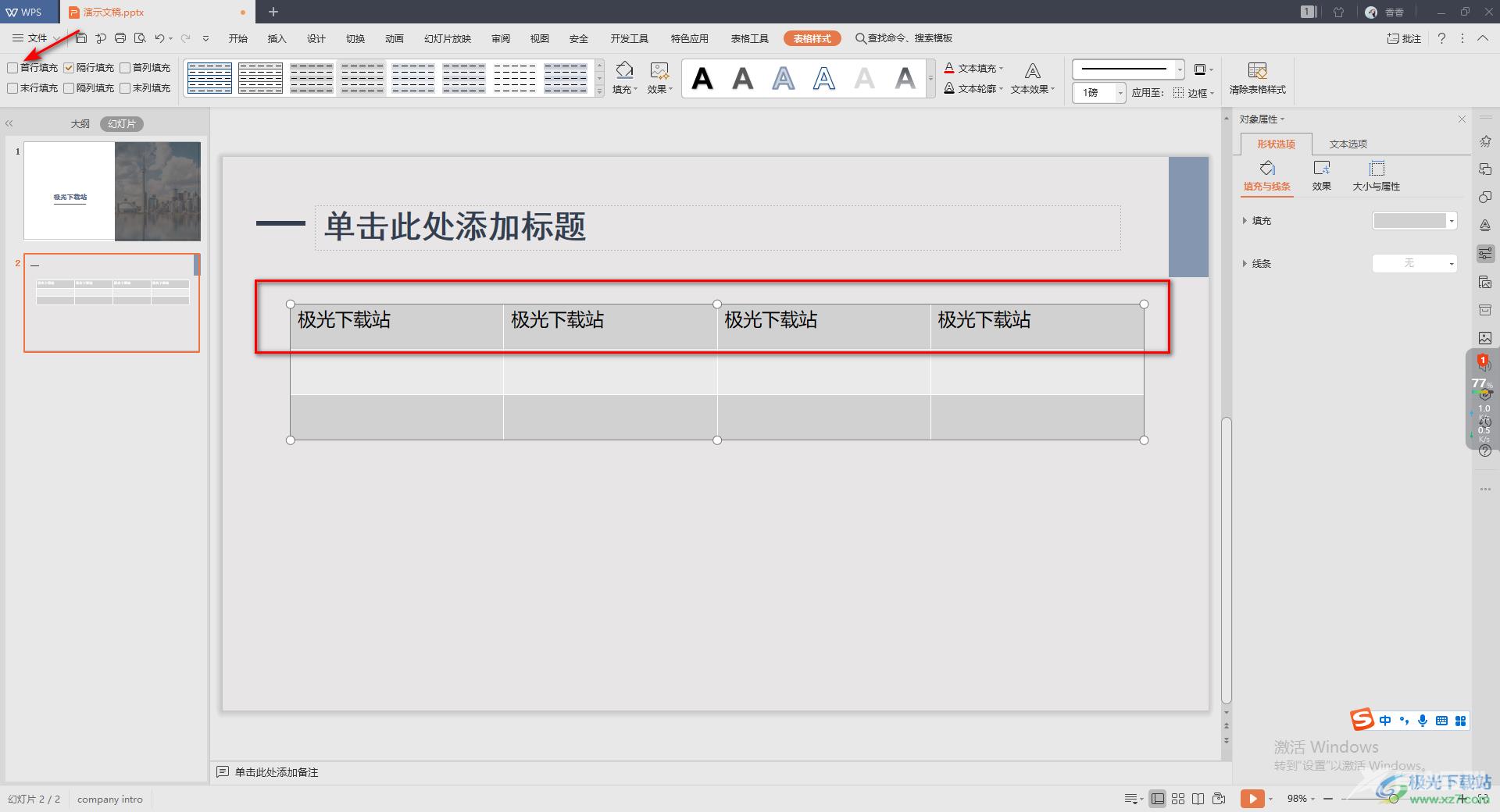Open the 设计 Design ribbon tab
Screen dimensions: 1500x812
[316, 38]
